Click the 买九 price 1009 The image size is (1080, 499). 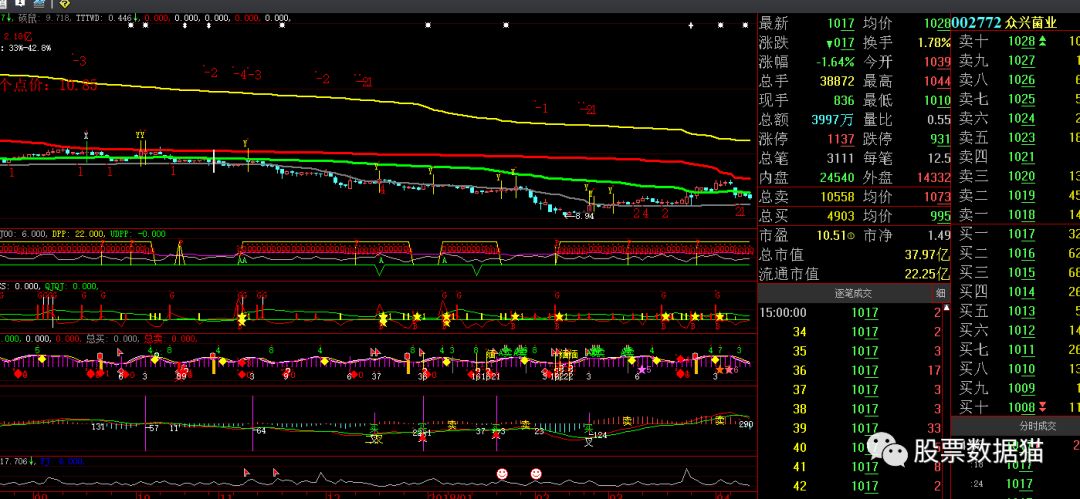[1021, 389]
